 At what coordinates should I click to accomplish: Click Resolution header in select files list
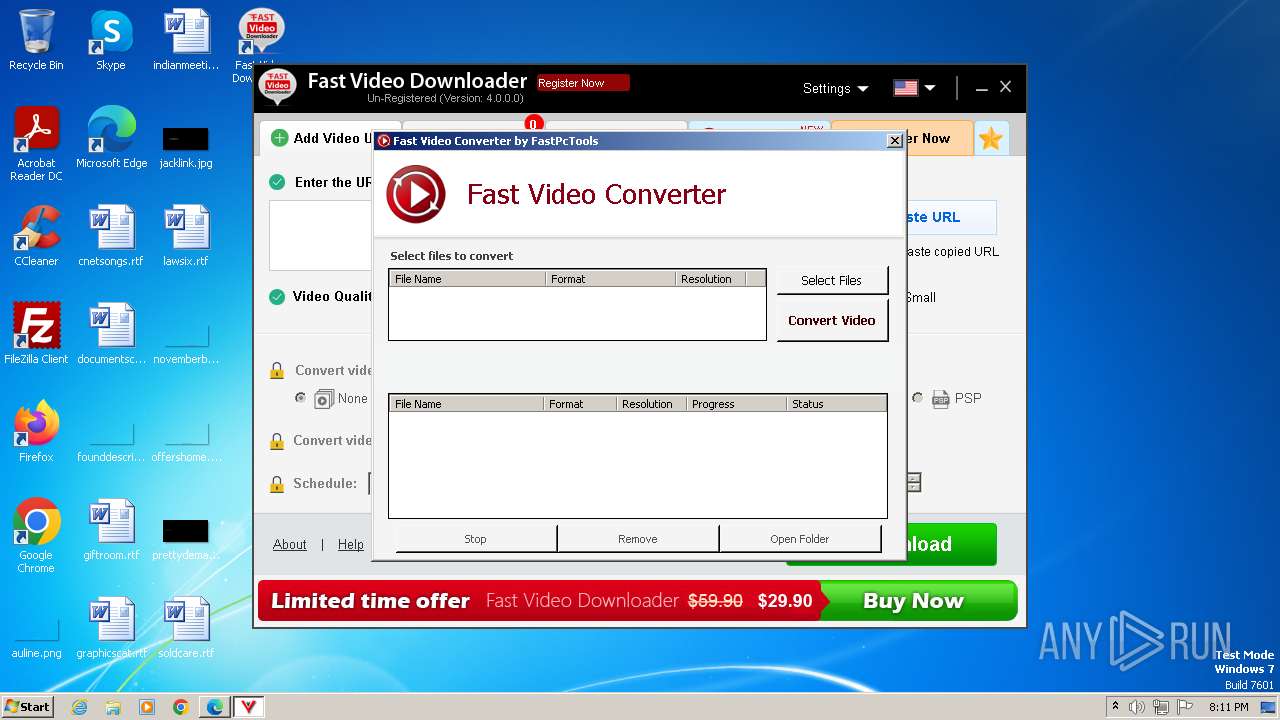(711, 279)
